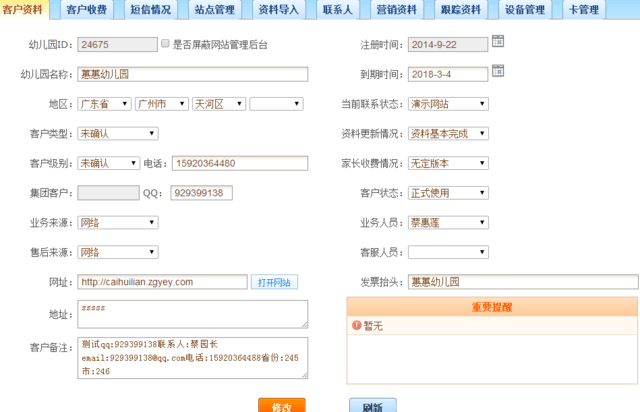This screenshot has height=412, width=640.
Task: Click the 刷新 button
Action: [373, 405]
